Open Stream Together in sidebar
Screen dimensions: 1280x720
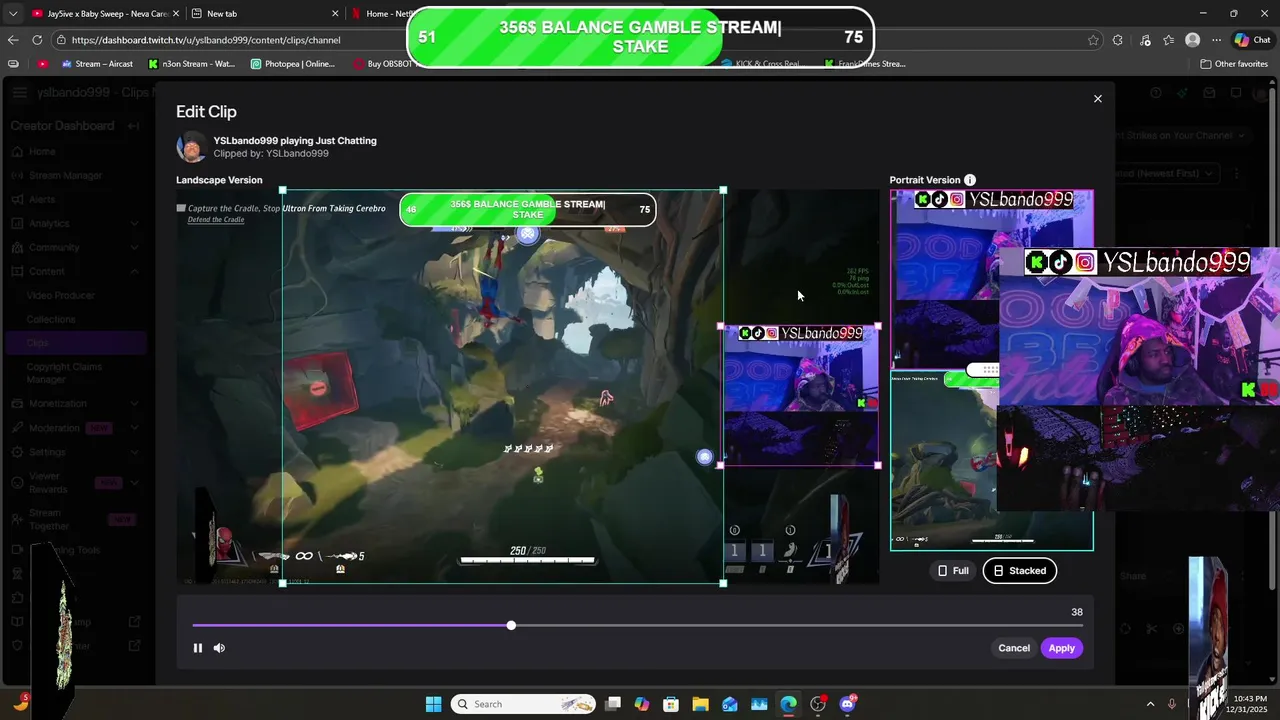pos(75,519)
